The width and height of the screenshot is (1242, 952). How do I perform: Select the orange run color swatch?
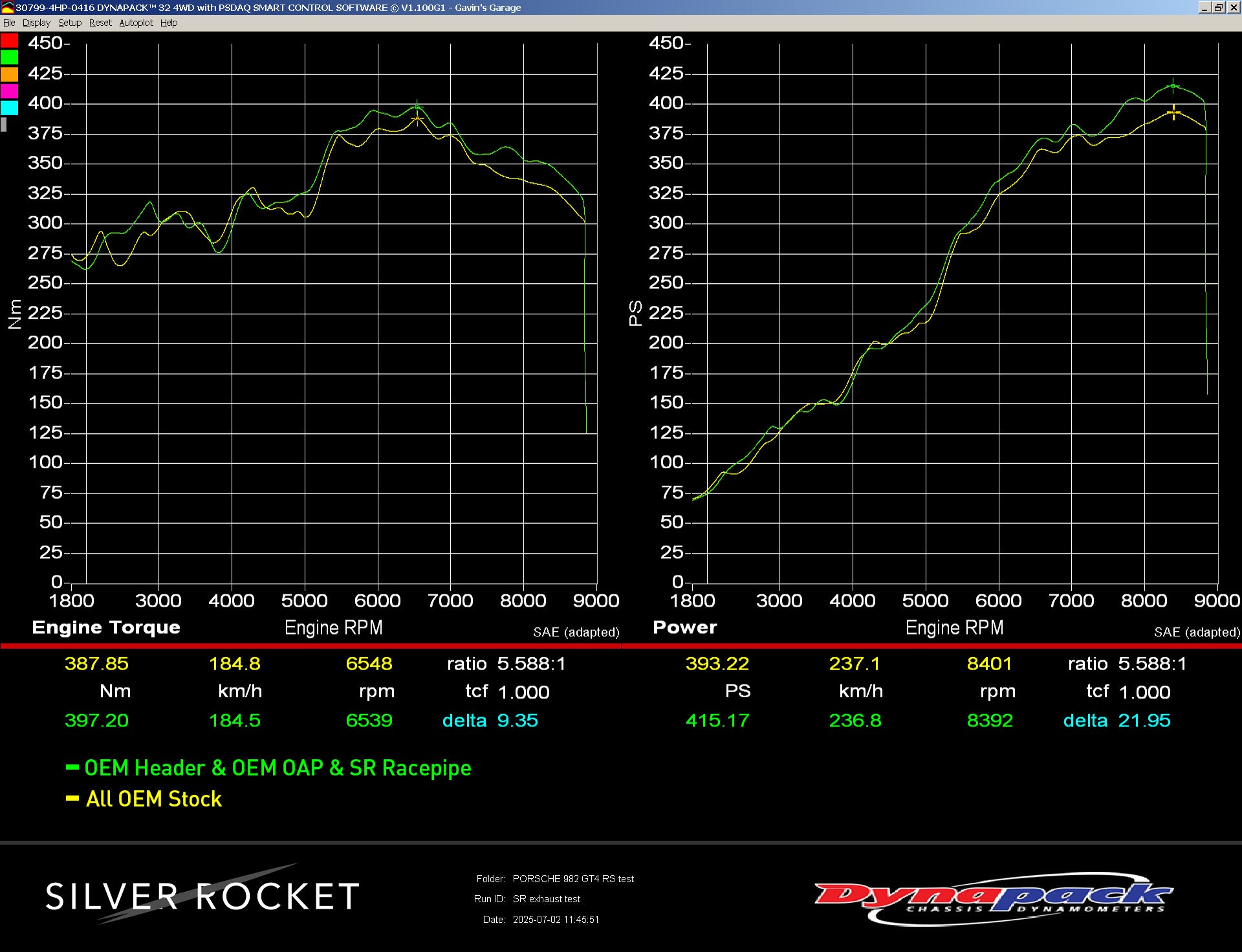[9, 74]
